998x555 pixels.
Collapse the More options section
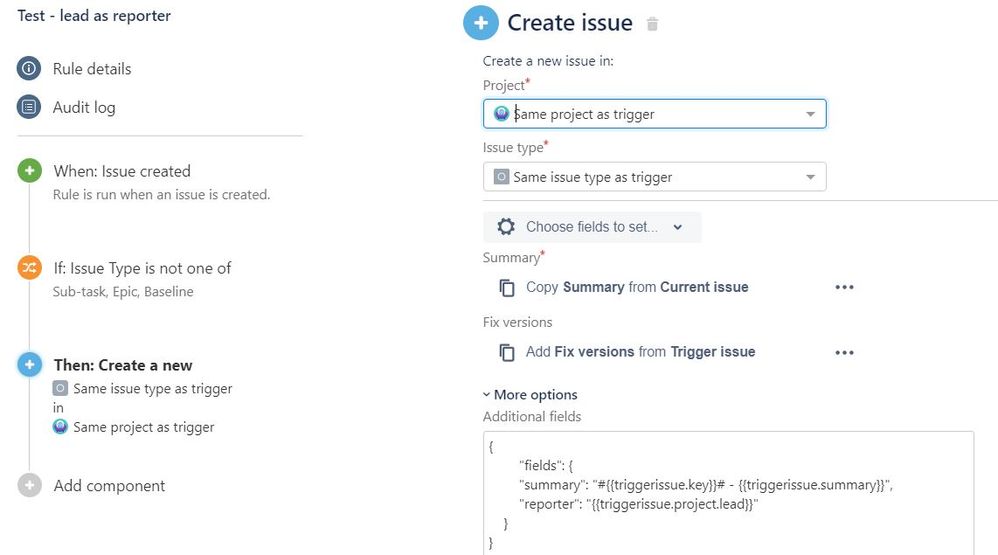530,395
